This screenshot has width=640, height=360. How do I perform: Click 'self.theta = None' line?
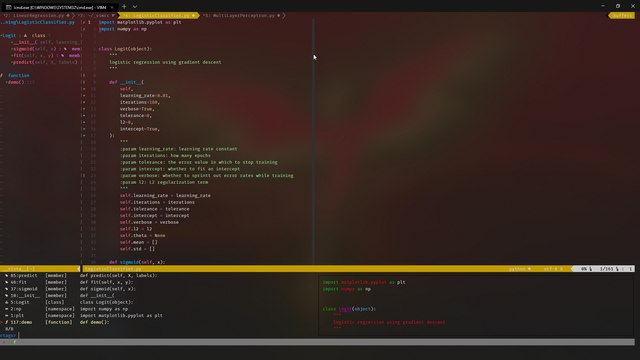(x=142, y=236)
